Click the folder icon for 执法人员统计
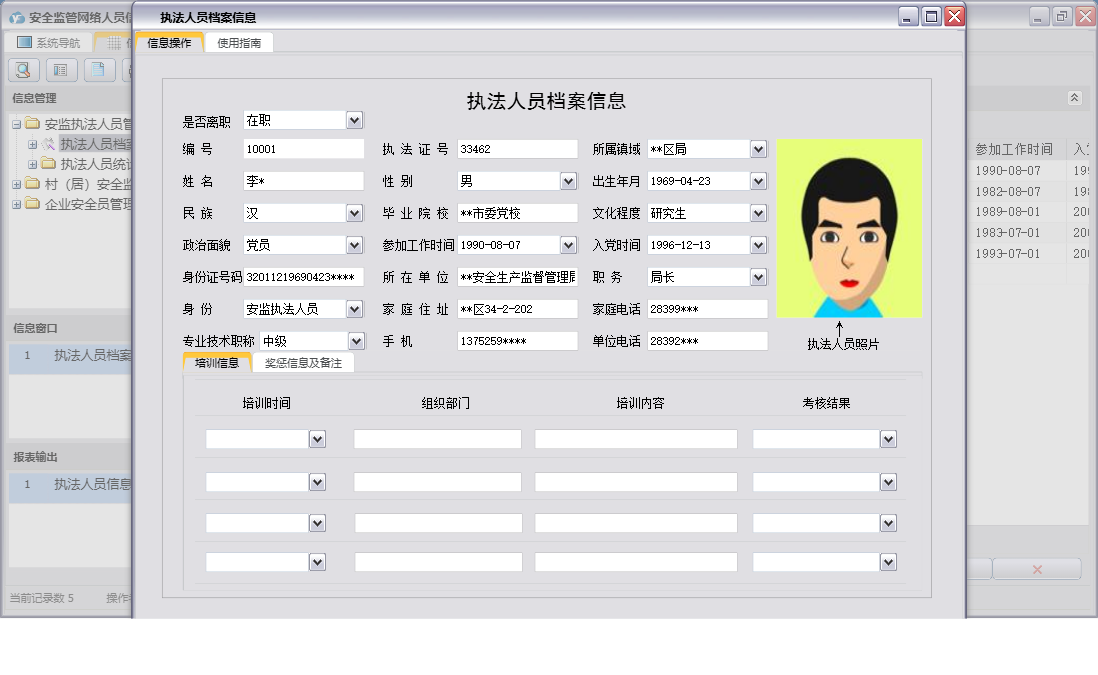Viewport: 1098px width, 675px height. [47, 163]
